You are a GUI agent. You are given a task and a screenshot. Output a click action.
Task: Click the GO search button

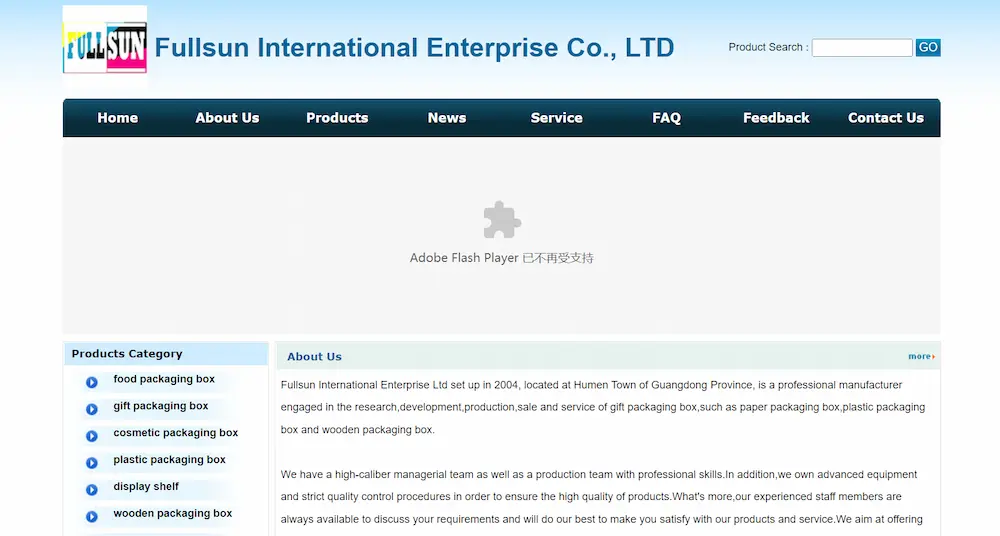(x=928, y=47)
